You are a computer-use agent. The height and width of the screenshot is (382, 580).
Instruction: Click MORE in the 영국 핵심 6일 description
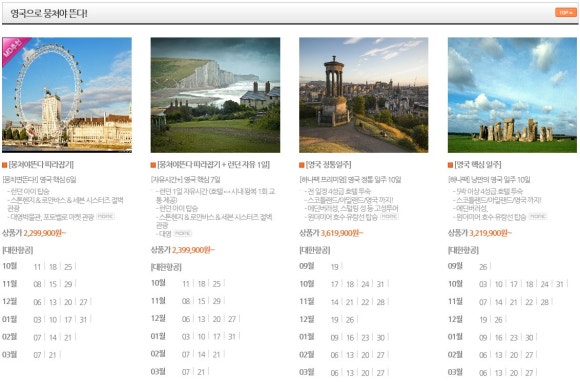point(105,216)
